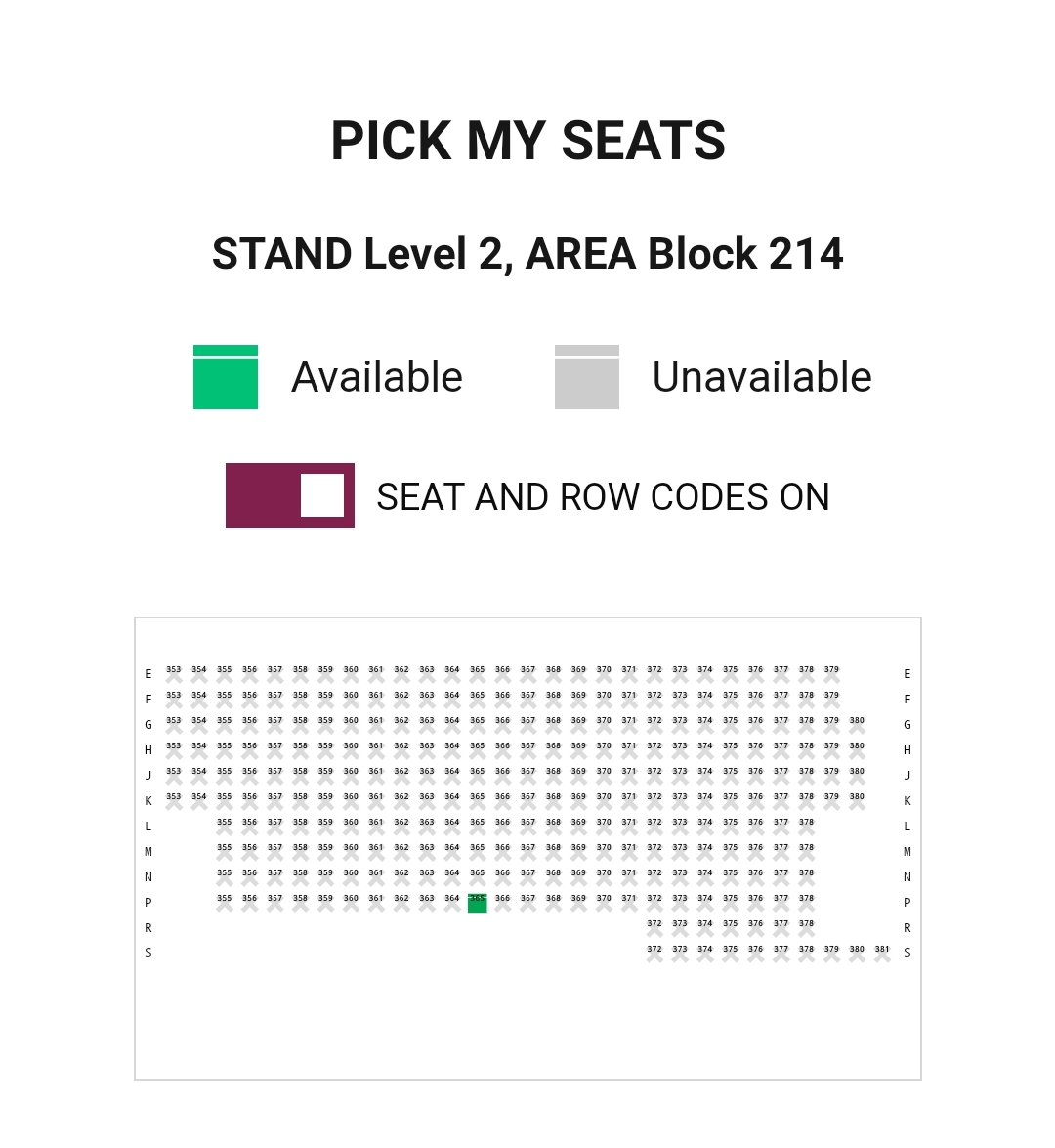Click unavailable seat 372 in row R
Image resolution: width=1055 pixels, height=1148 pixels.
pos(654,929)
